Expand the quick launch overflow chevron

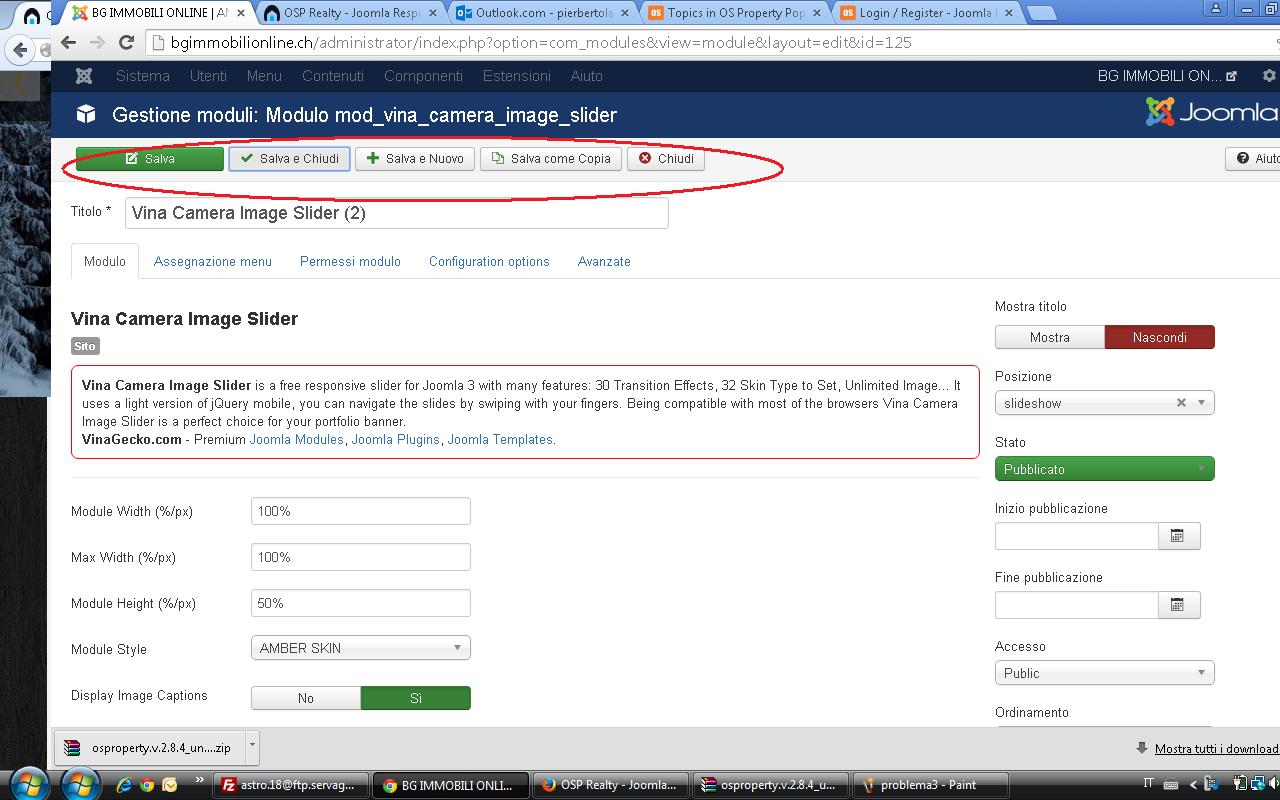[199, 780]
